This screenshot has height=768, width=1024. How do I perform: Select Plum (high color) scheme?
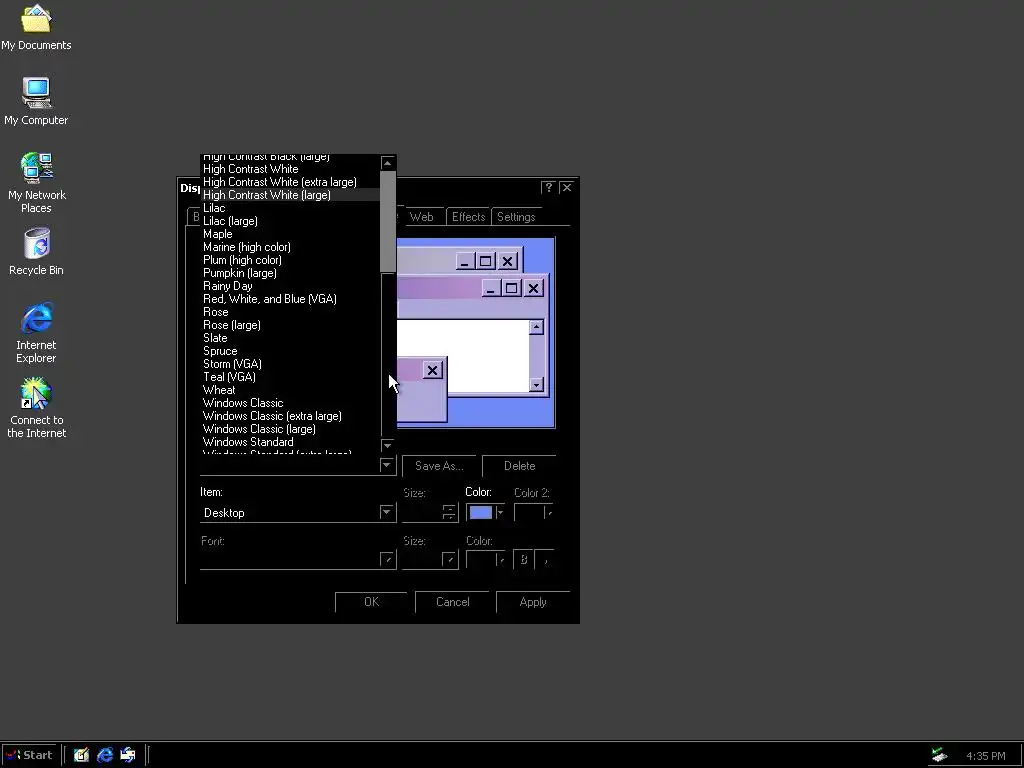tap(290, 260)
